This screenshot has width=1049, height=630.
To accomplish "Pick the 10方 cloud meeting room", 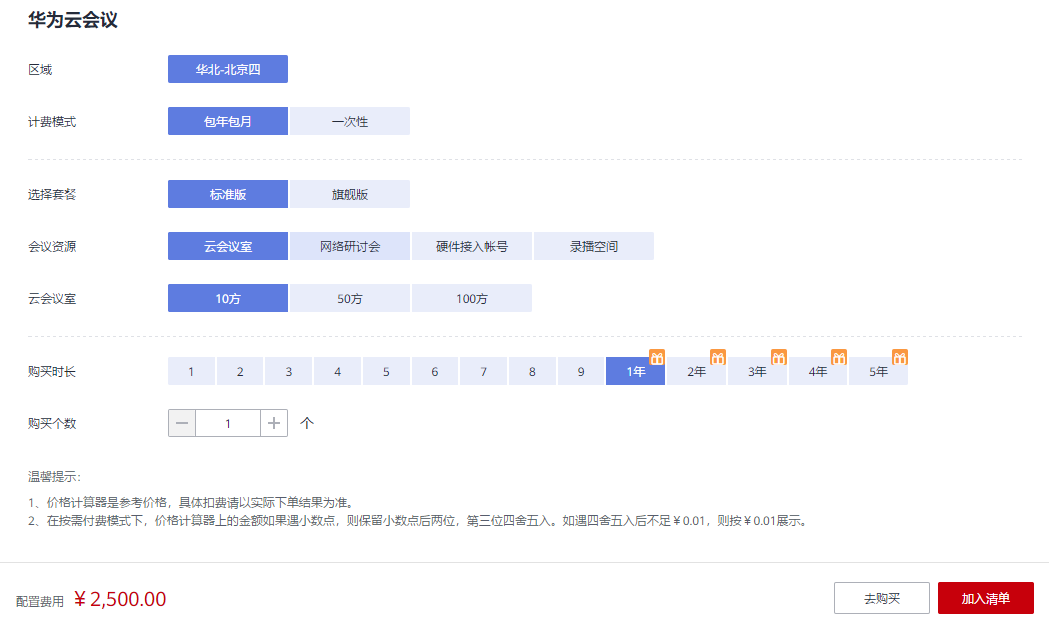I will (228, 299).
